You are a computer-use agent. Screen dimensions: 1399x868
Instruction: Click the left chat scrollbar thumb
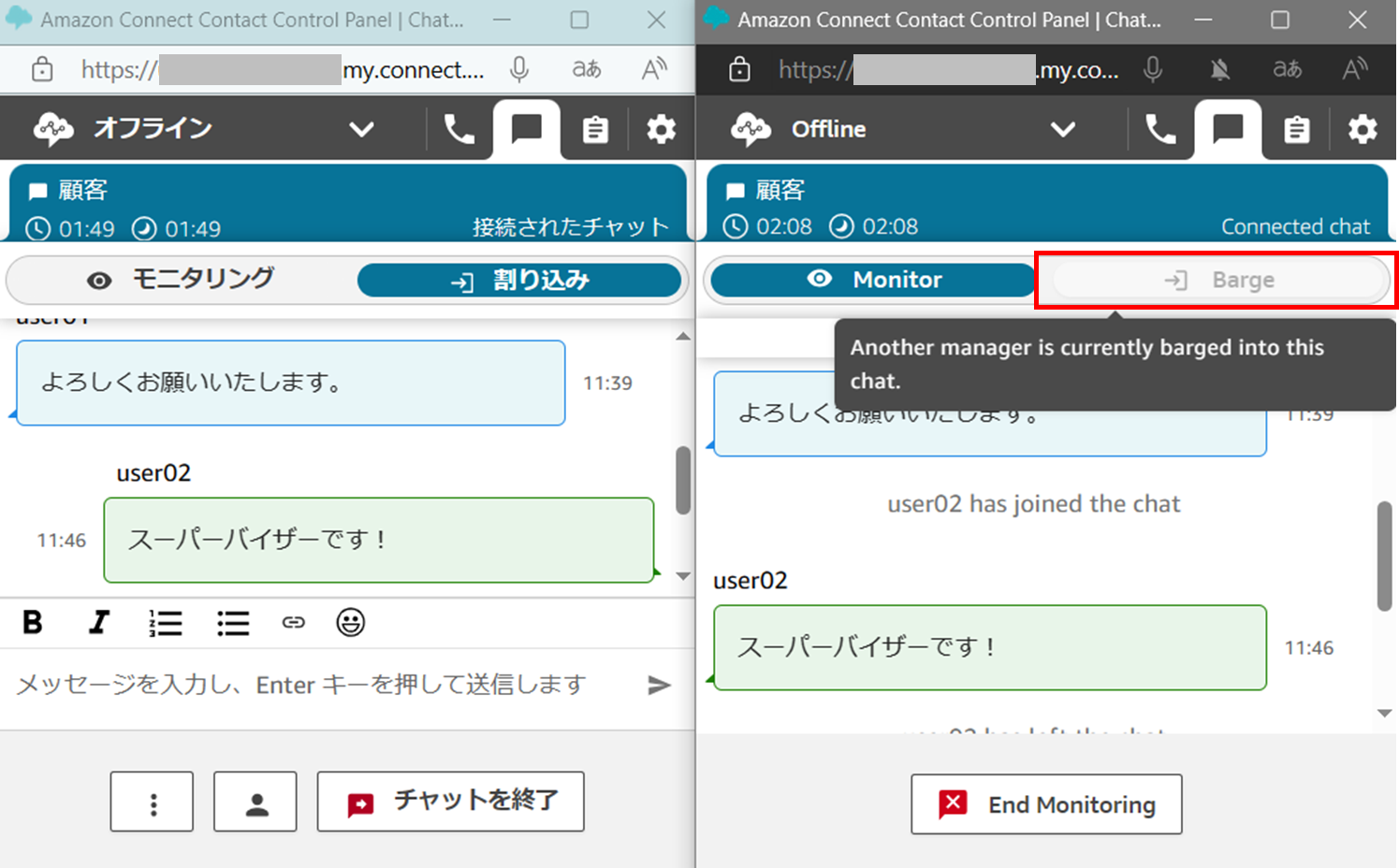point(683,480)
